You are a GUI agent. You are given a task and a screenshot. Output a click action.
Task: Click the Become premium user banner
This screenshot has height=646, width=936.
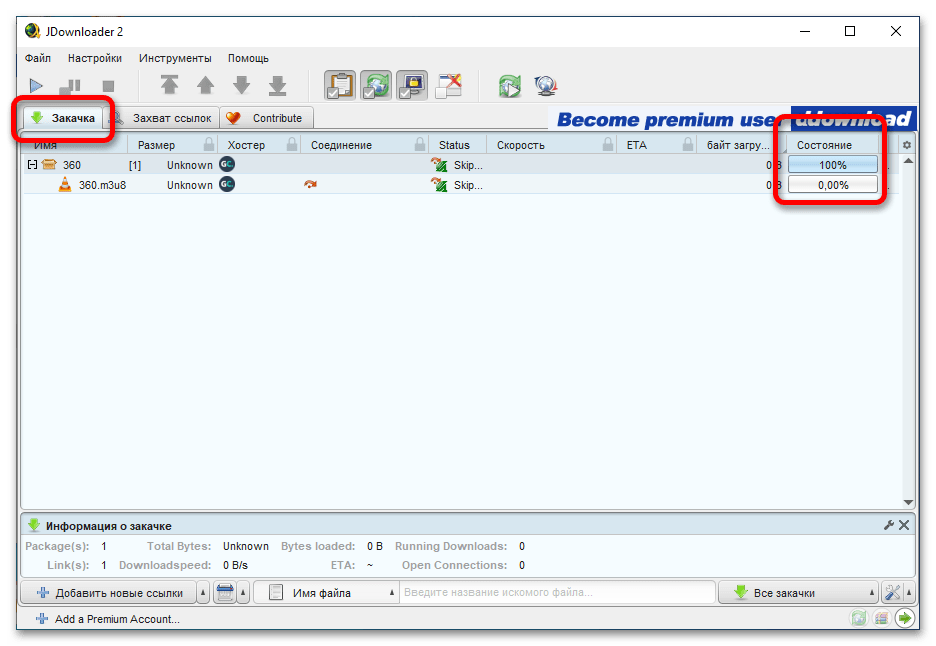point(732,119)
